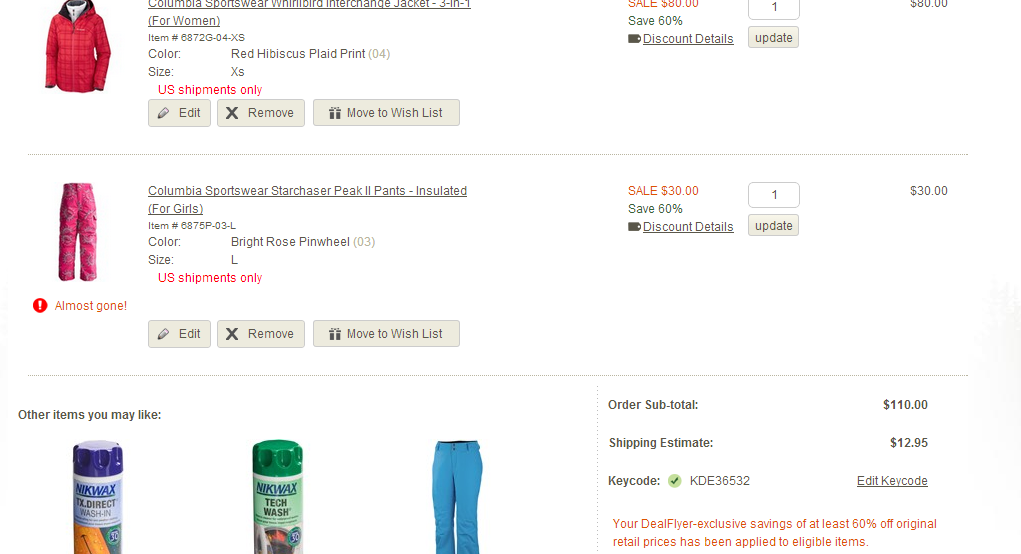Click pencil icon on jacket's Edit button

coord(163,113)
